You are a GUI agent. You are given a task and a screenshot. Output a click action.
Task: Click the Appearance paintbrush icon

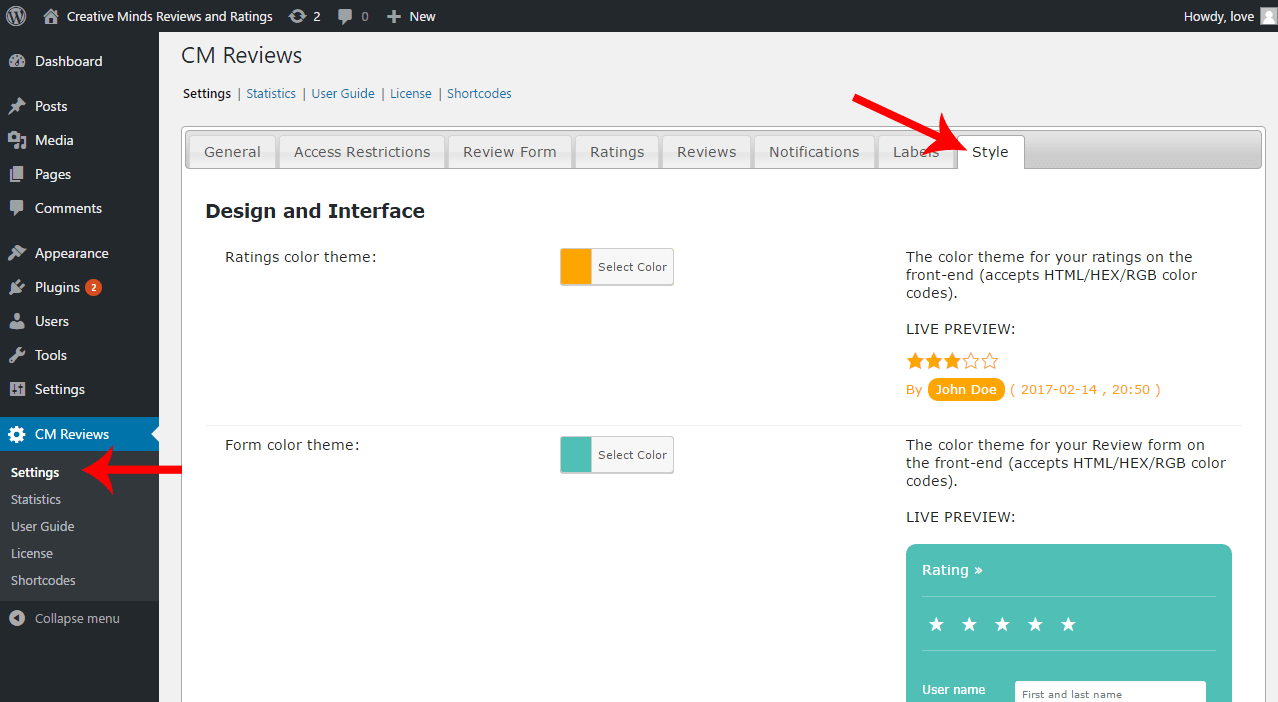[17, 253]
